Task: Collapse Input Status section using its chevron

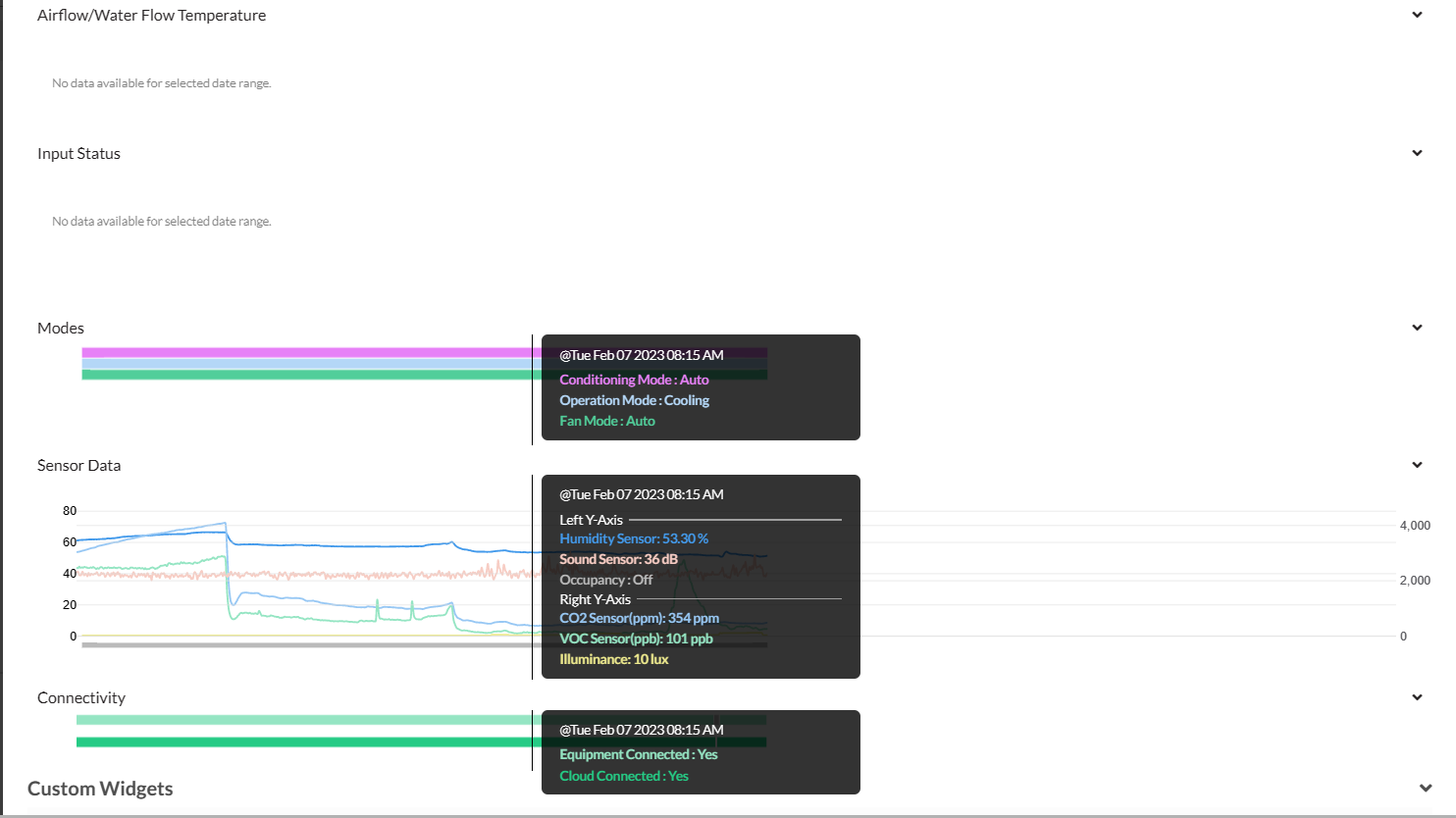Action: (1417, 153)
